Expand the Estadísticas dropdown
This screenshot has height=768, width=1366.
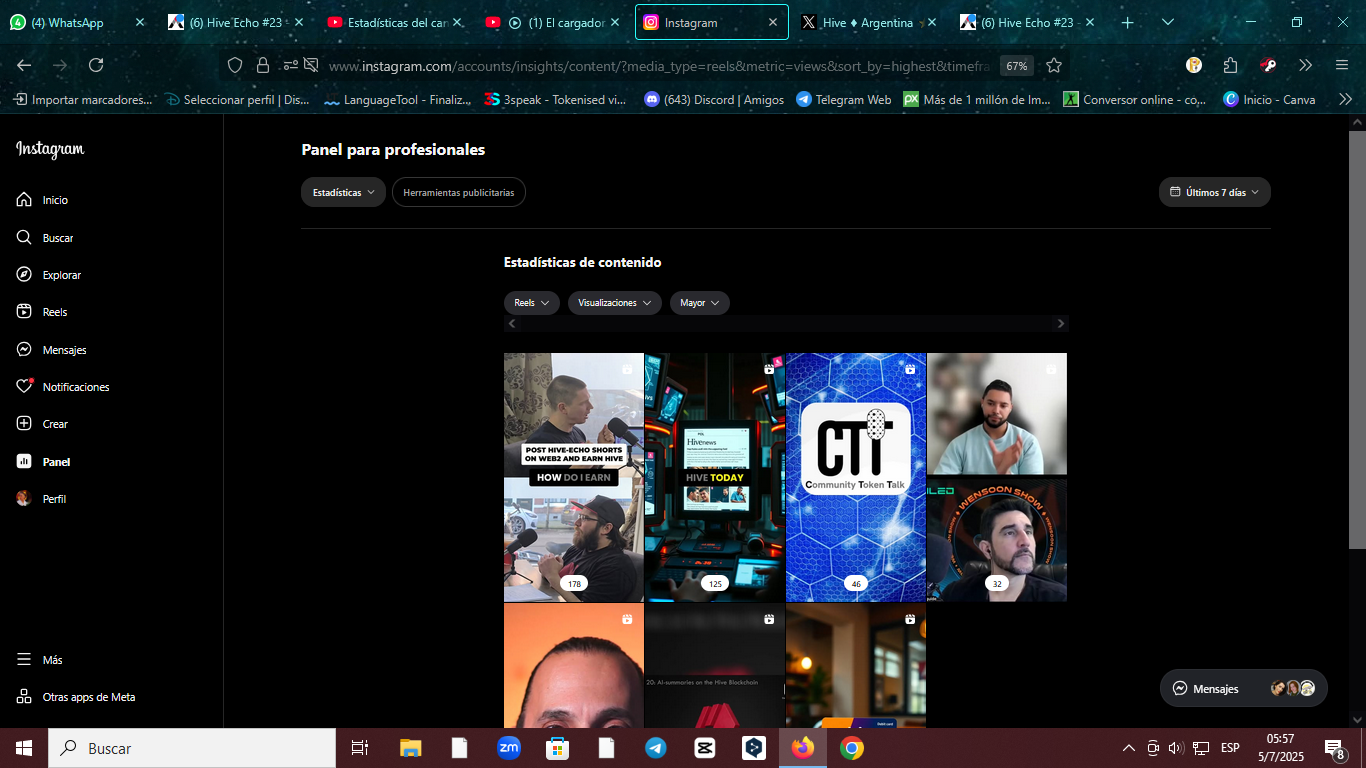(343, 192)
